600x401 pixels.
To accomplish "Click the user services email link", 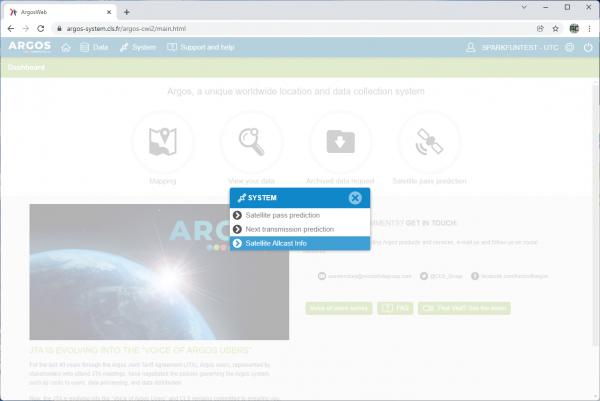I will (x=370, y=276).
